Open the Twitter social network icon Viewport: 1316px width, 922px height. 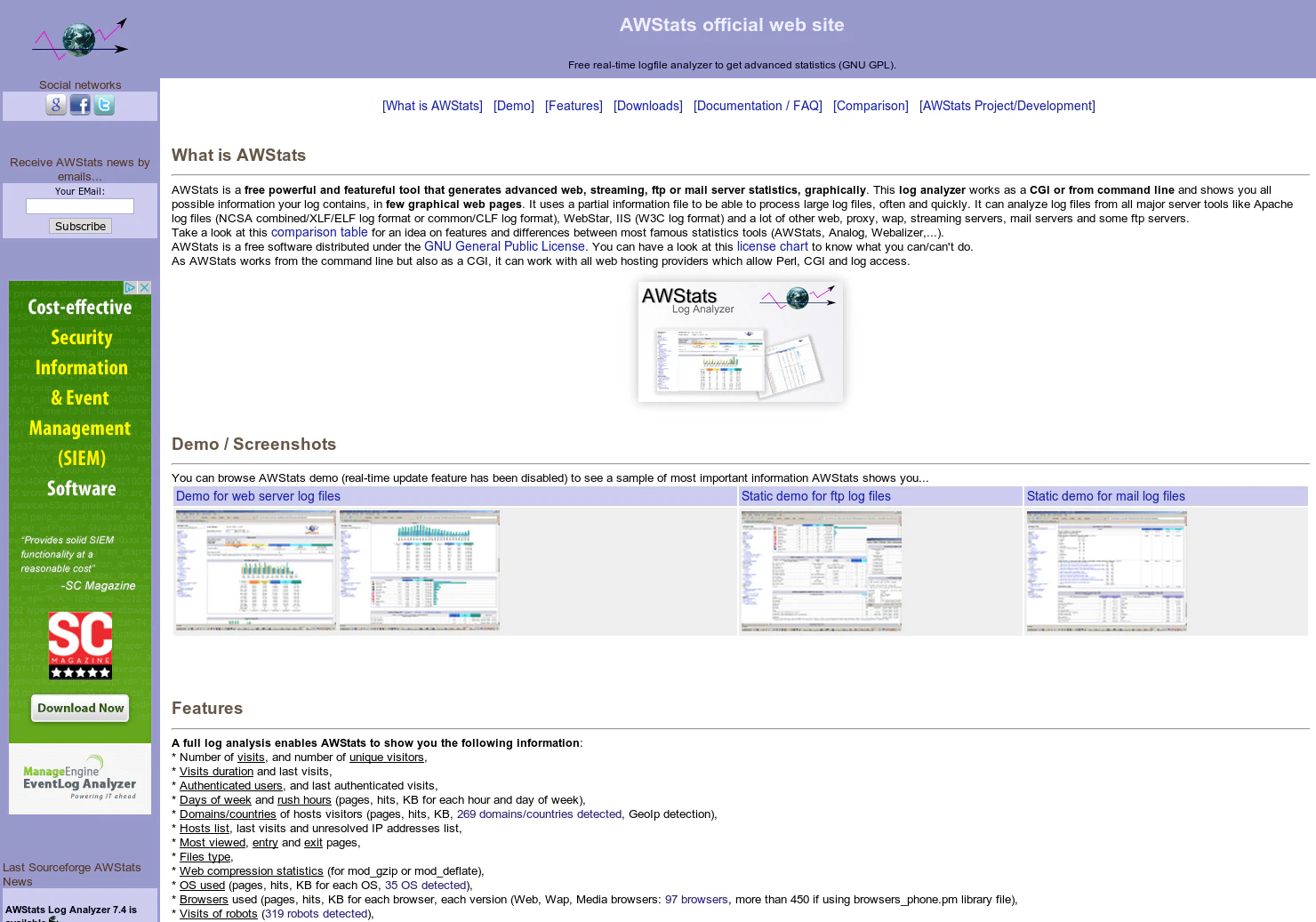(104, 105)
